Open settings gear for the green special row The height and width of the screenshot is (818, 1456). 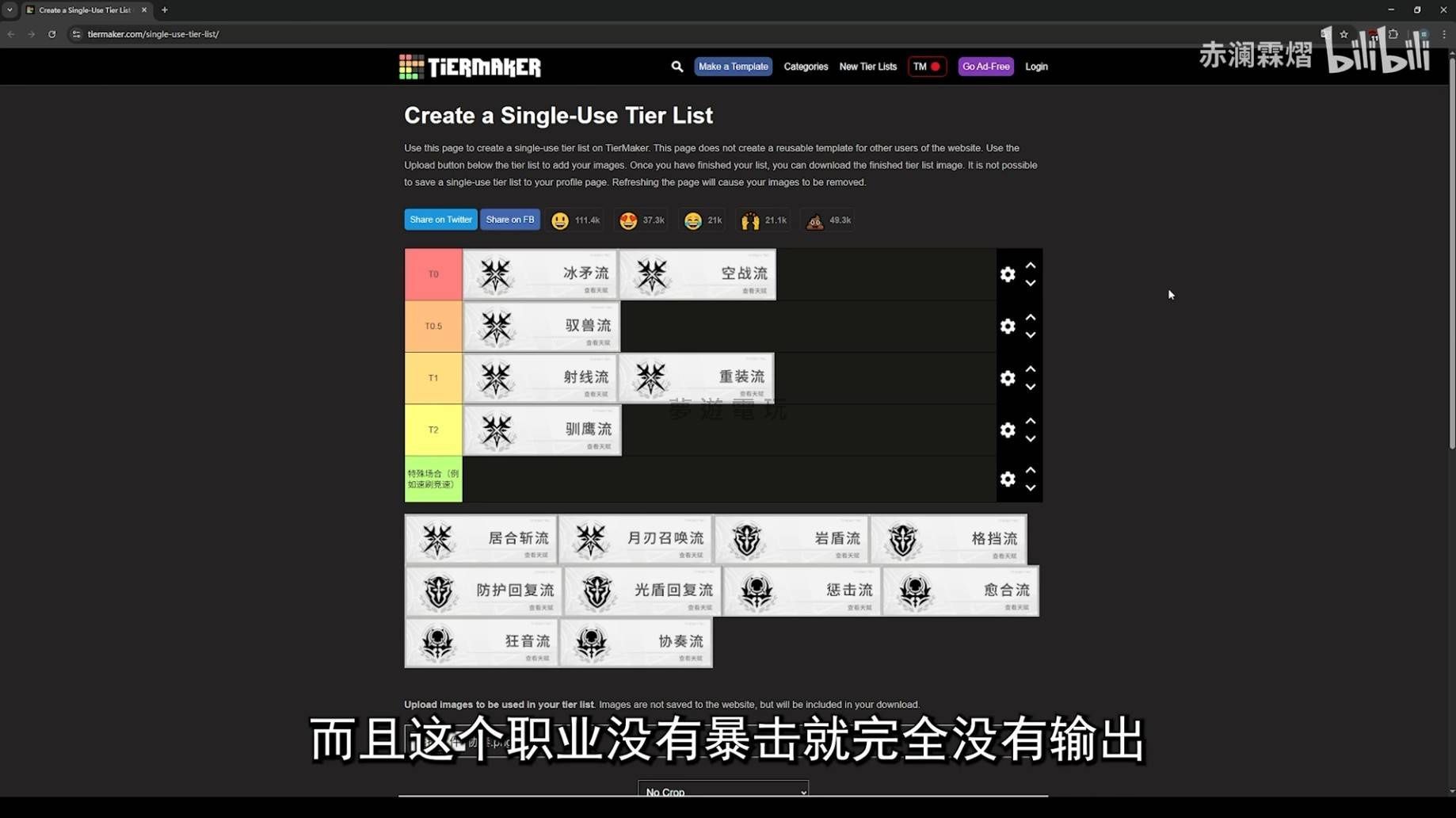pyautogui.click(x=1007, y=479)
